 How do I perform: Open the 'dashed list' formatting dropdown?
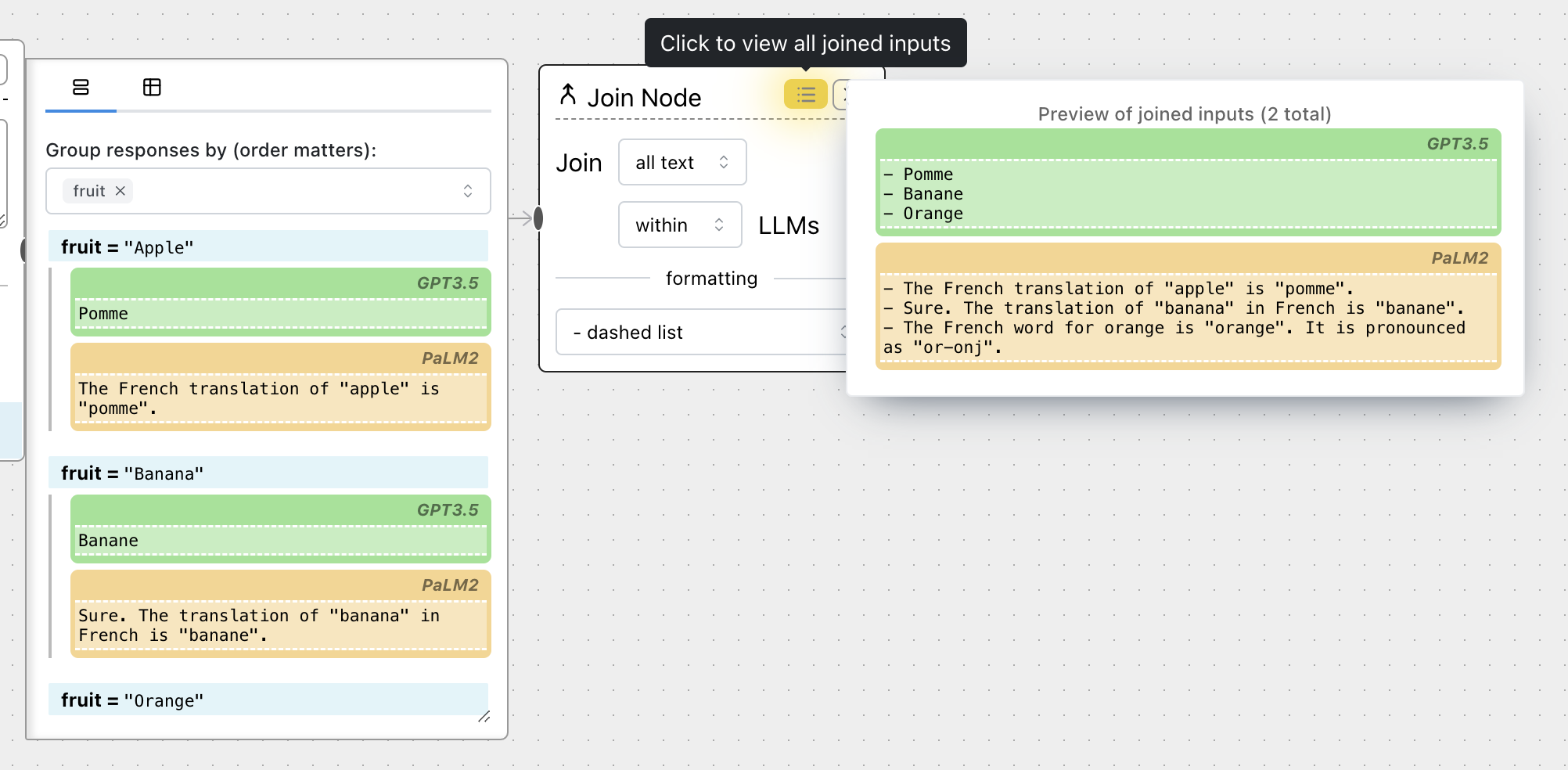tap(700, 332)
